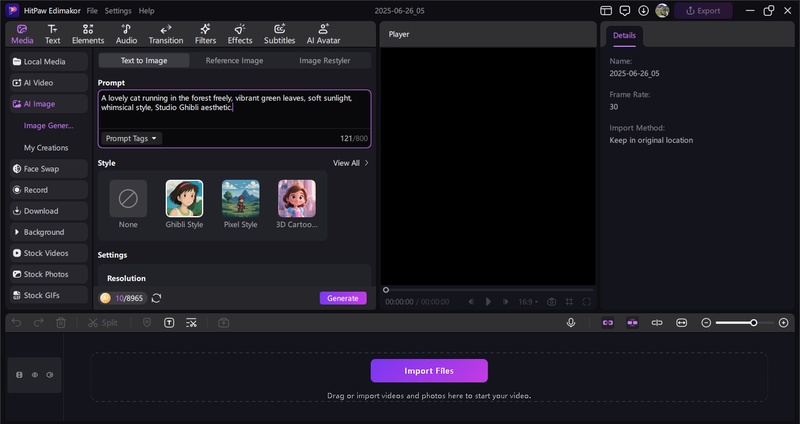Click the Generate button
This screenshot has height=424, width=800.
tap(343, 298)
